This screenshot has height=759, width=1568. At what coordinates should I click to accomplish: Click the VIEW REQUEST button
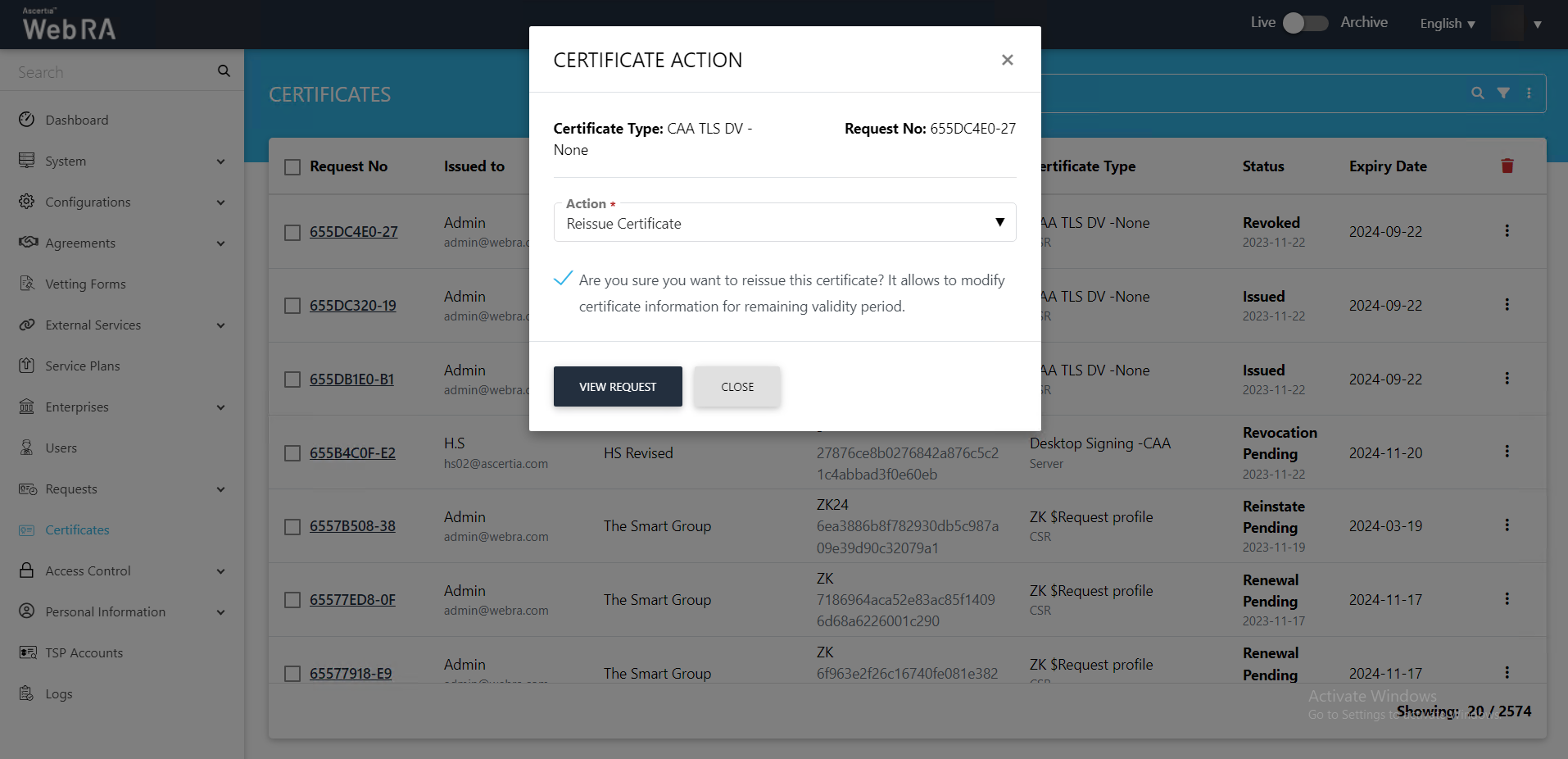617,387
